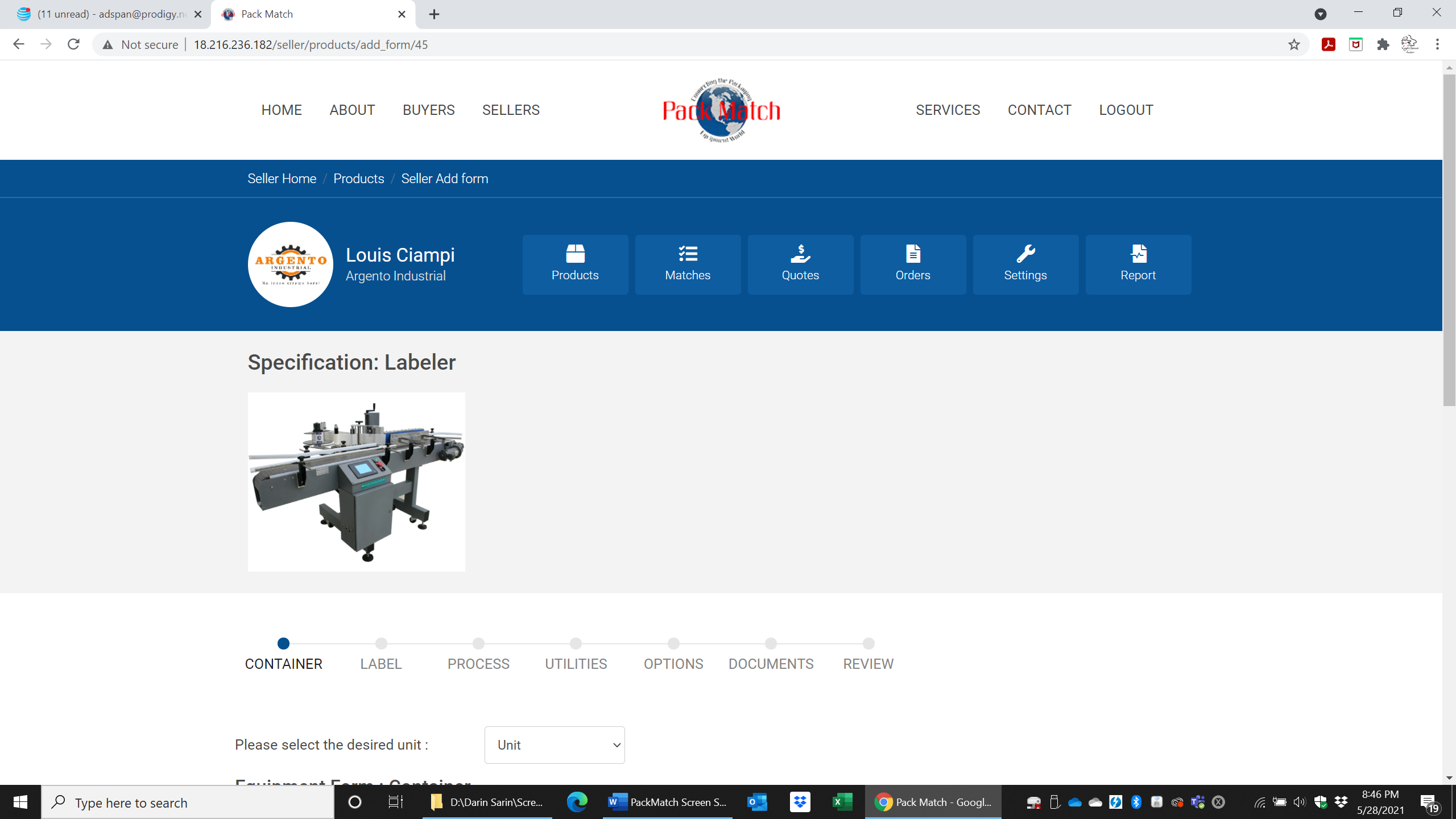Open Chrome extensions puzzle icon
The width and height of the screenshot is (1456, 819).
(x=1383, y=44)
